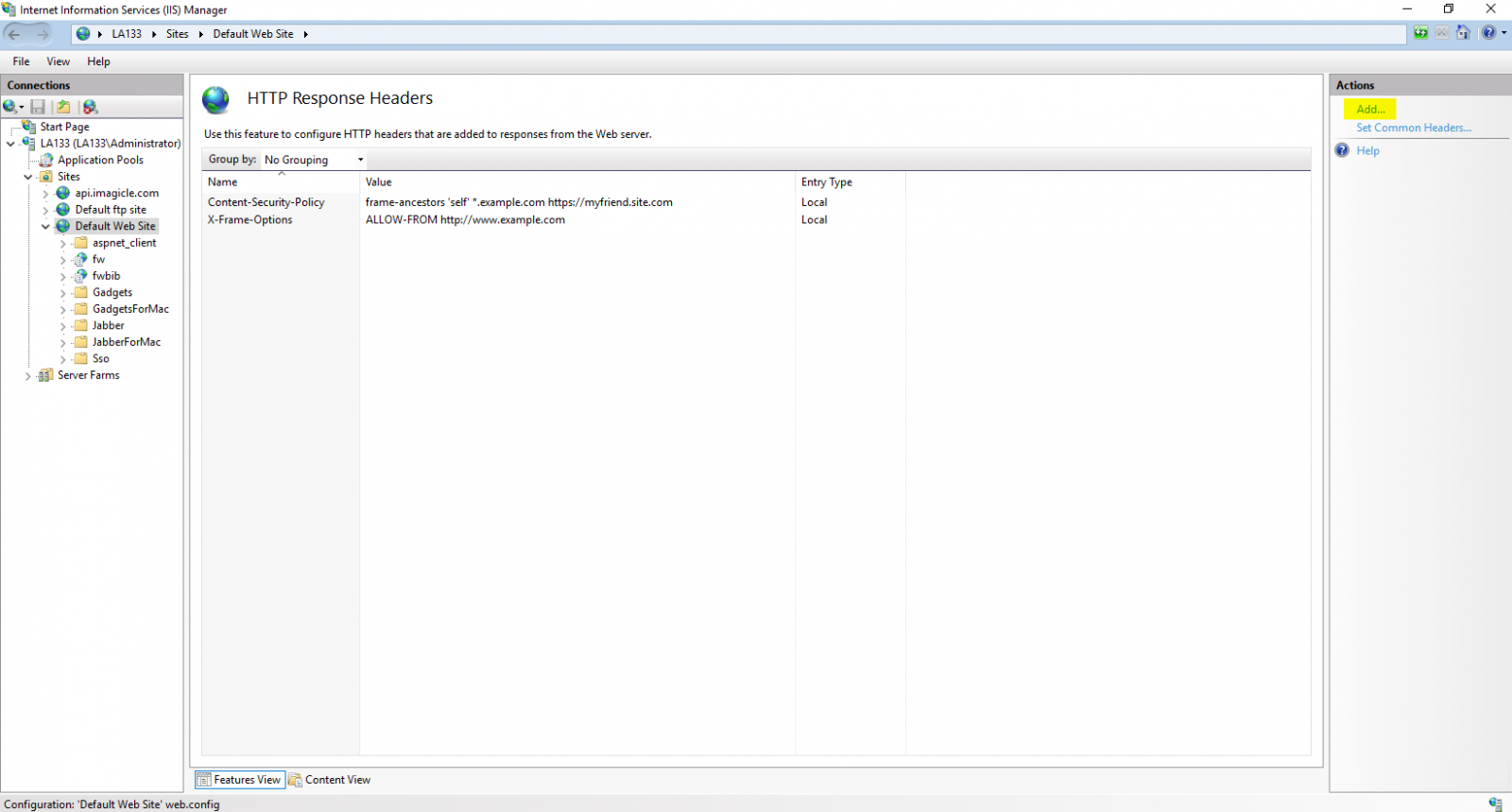This screenshot has width=1512, height=812.
Task: Click the Home icon in the toolbar
Action: tap(1463, 33)
